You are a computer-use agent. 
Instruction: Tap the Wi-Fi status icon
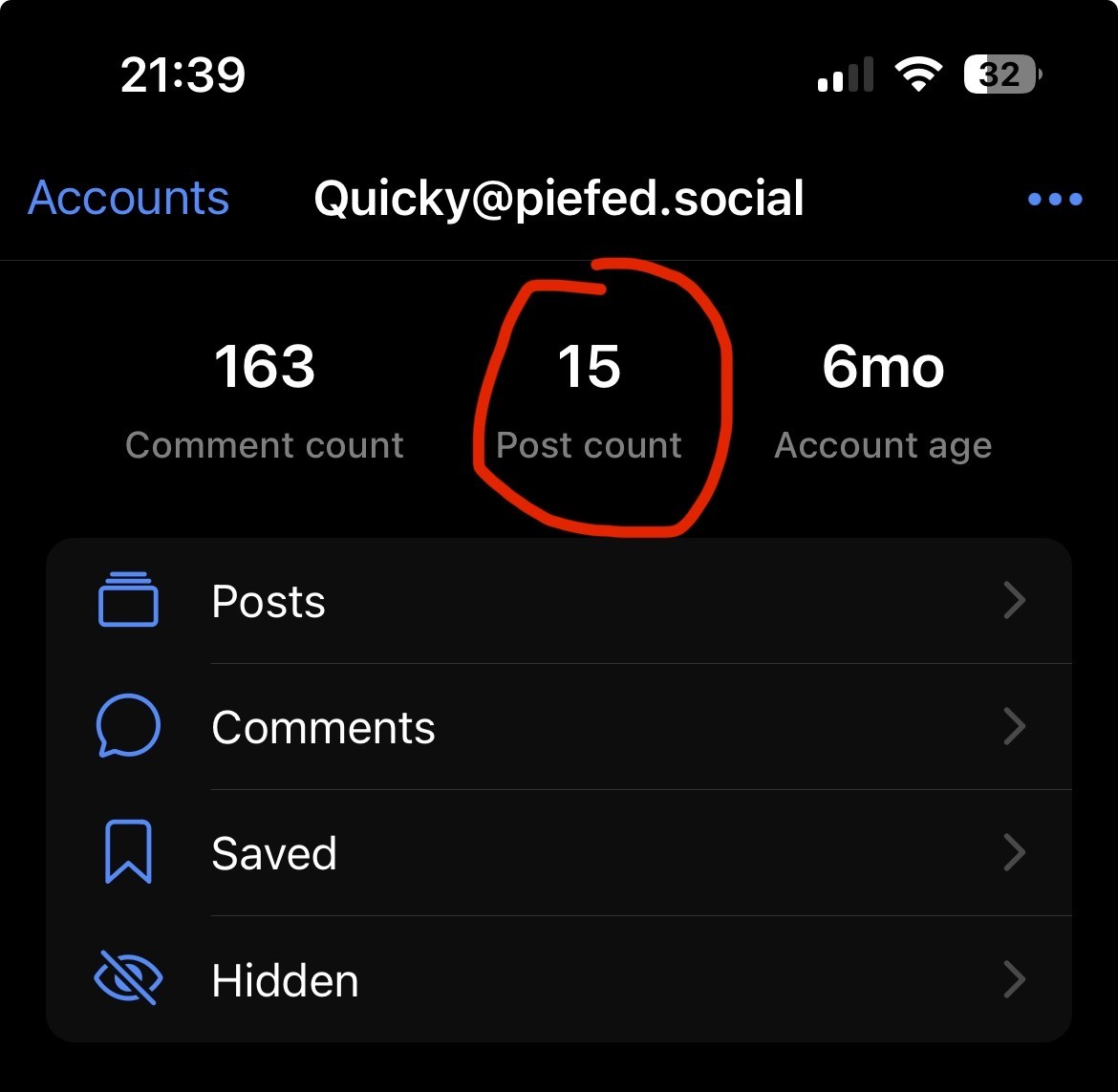[x=917, y=75]
